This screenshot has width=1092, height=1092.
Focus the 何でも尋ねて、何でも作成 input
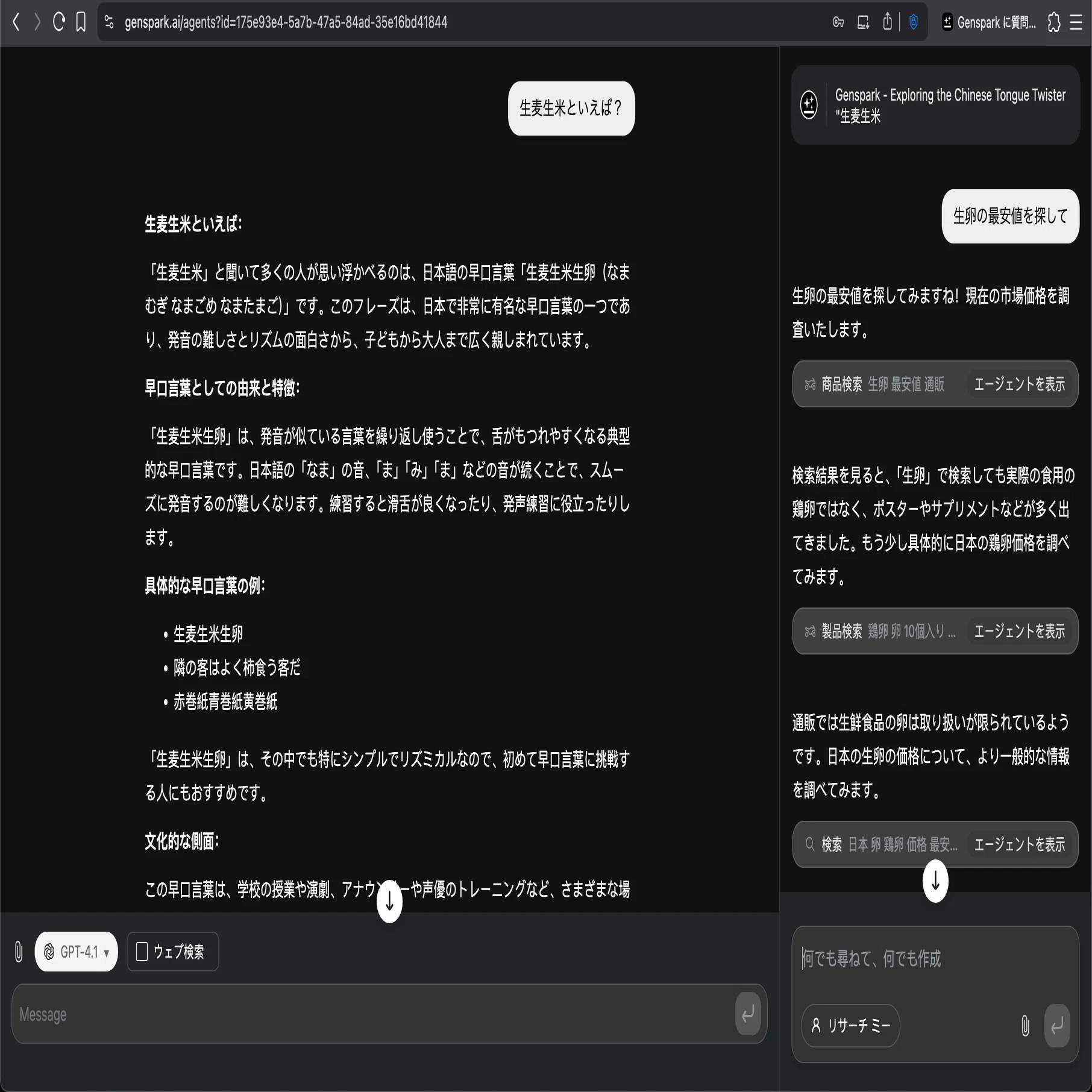click(x=935, y=959)
